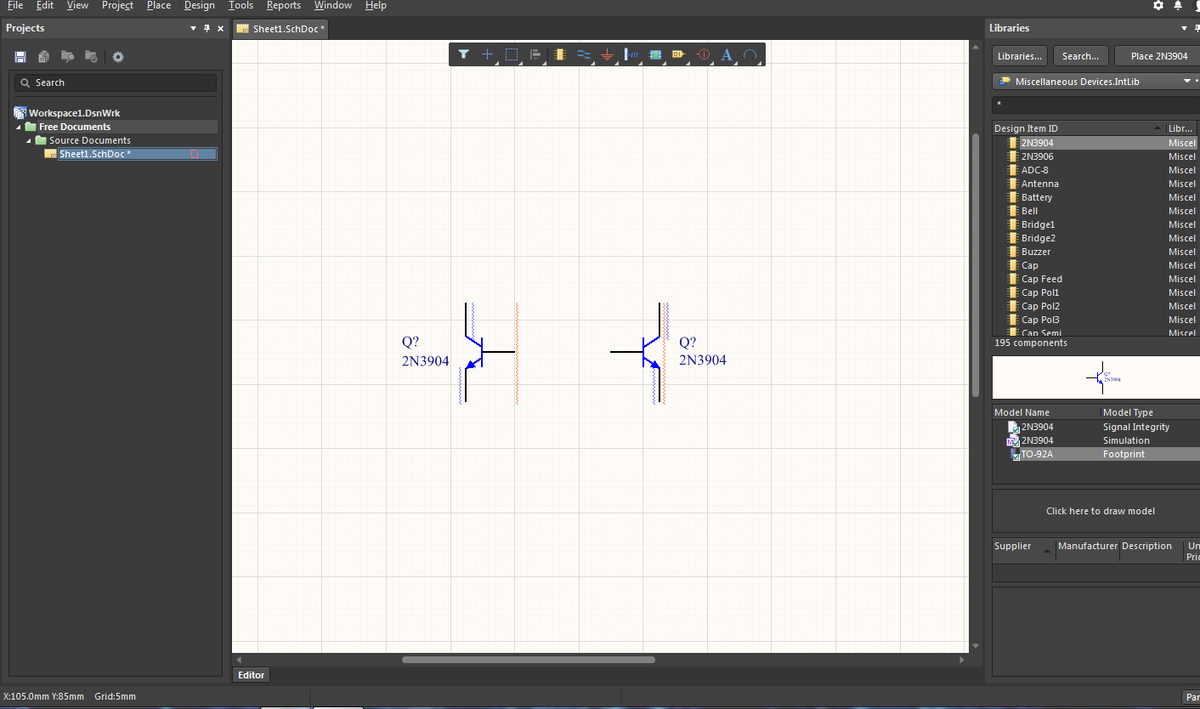The image size is (1200, 709).
Task: Click the magnifier icon in Projects search box
Action: (x=25, y=83)
